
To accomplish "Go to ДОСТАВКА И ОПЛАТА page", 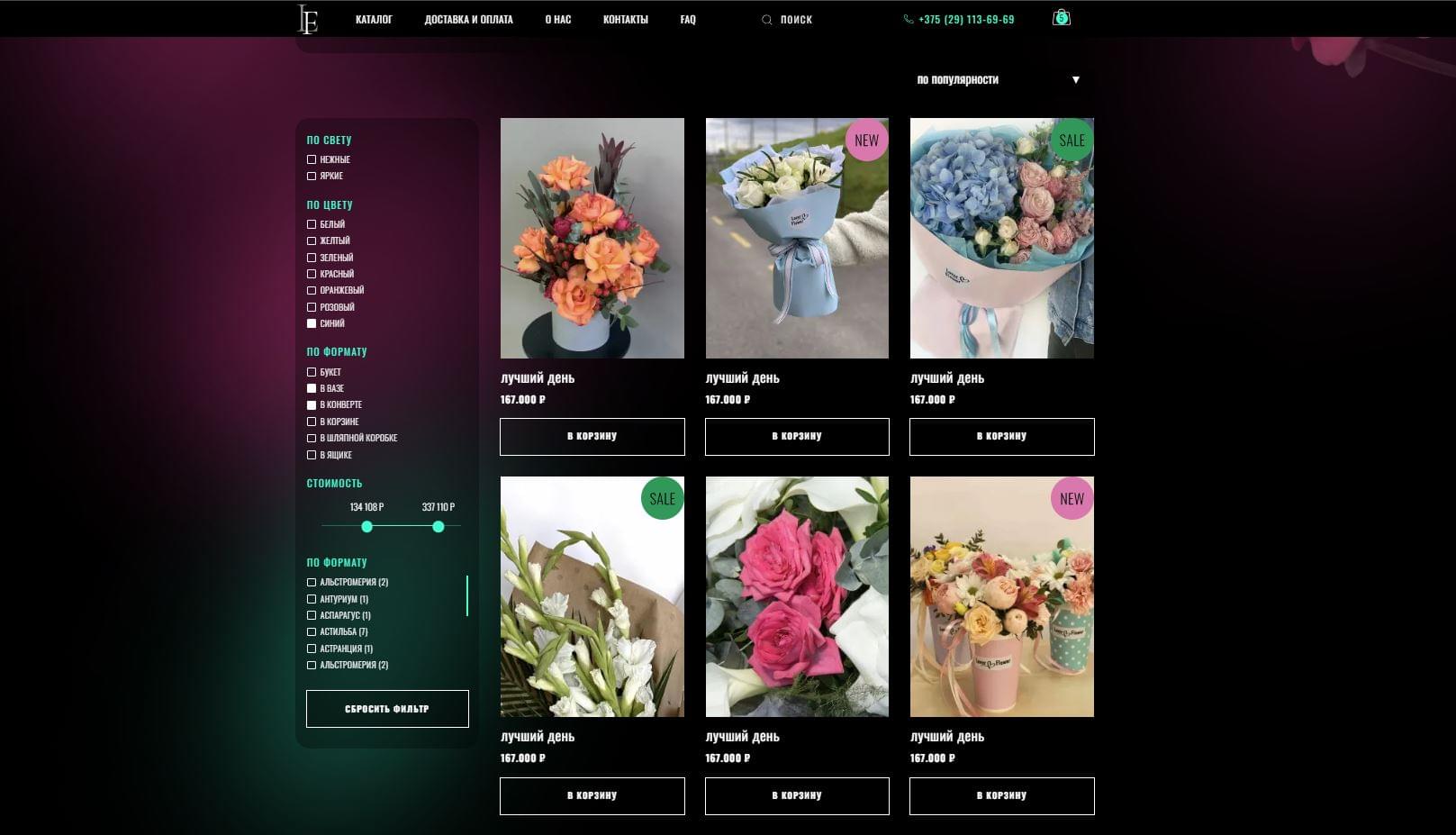I will pyautogui.click(x=468, y=20).
